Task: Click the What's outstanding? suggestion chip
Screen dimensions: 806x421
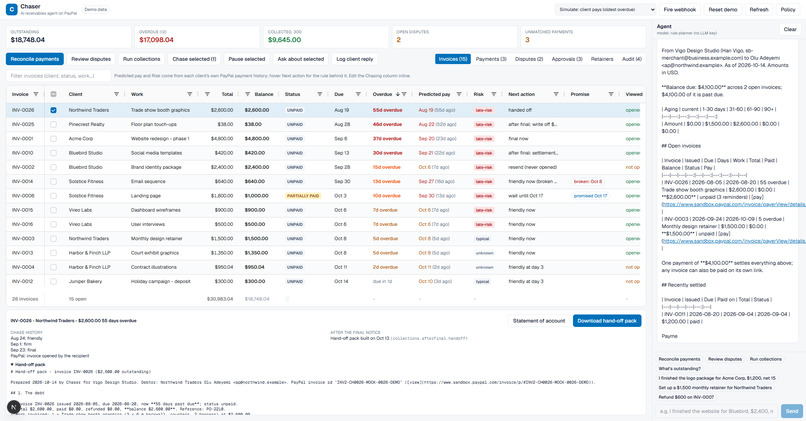Action: pyautogui.click(x=680, y=369)
